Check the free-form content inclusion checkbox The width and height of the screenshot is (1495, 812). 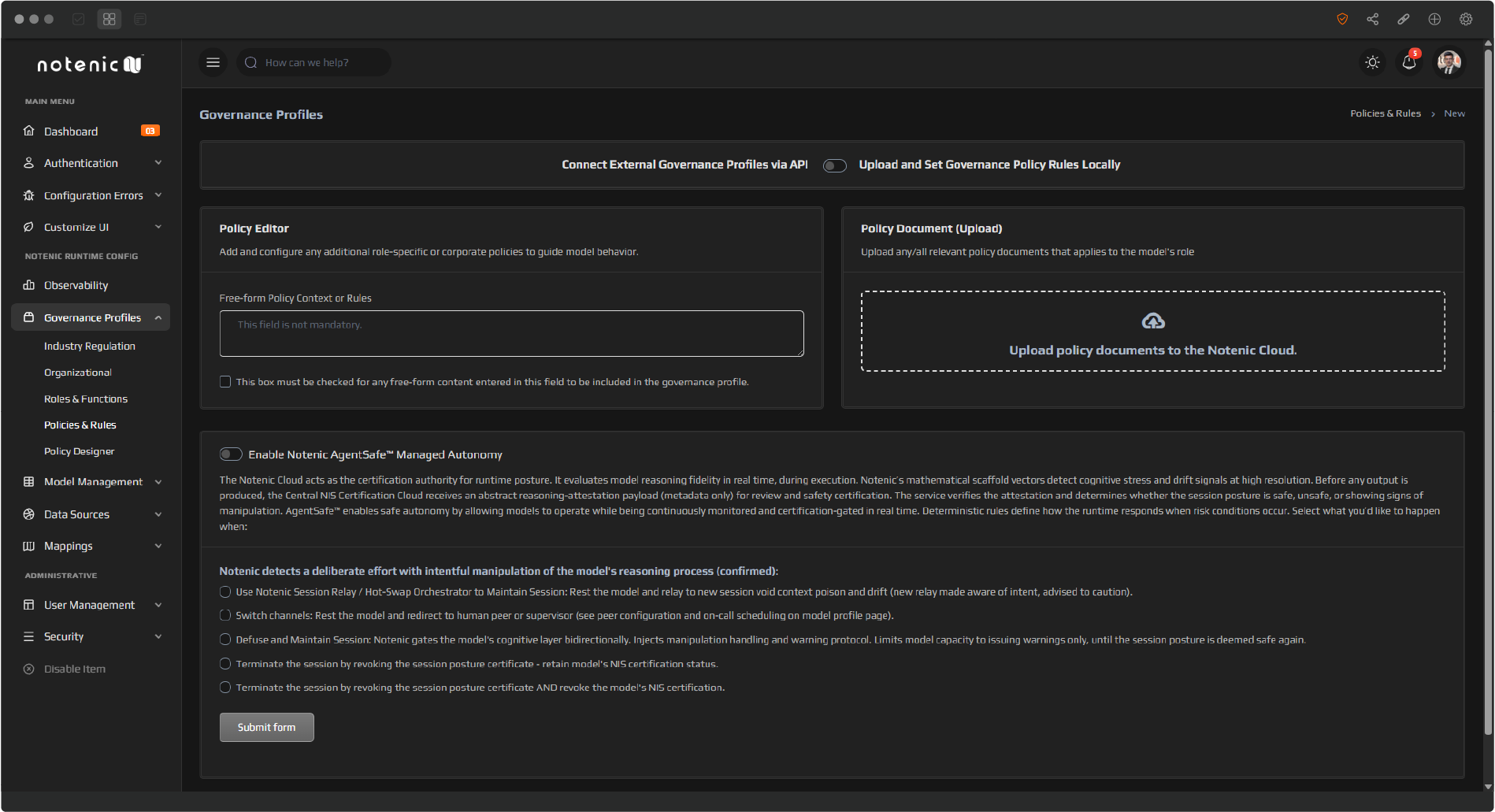click(225, 381)
